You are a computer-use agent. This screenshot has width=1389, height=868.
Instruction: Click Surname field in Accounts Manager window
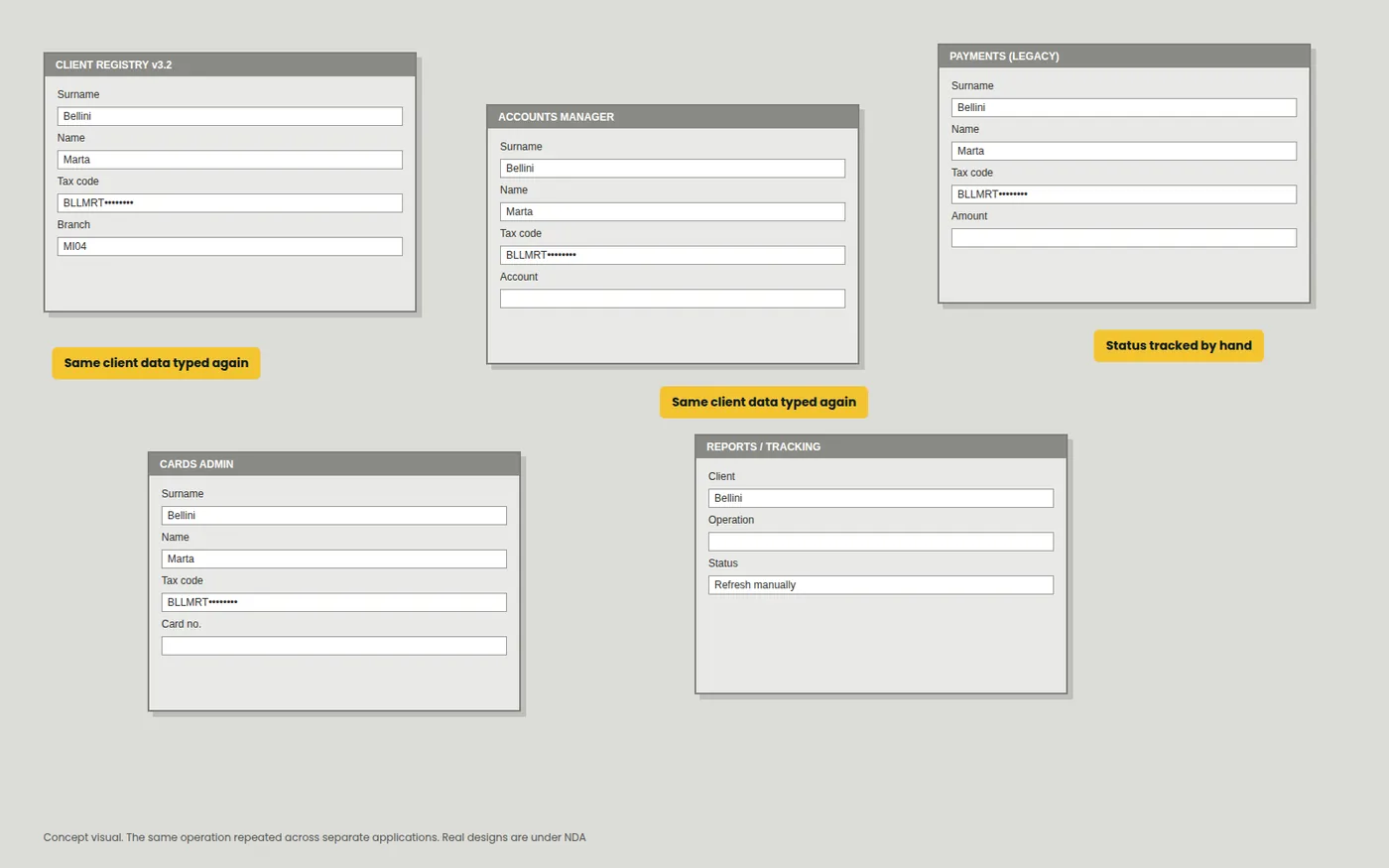point(673,169)
